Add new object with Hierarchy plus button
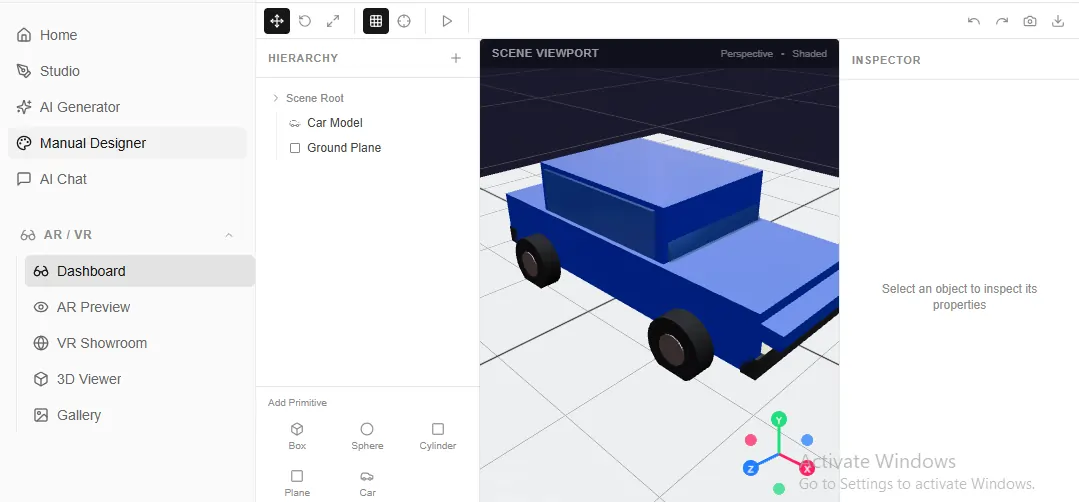1079x502 pixels. coord(456,58)
